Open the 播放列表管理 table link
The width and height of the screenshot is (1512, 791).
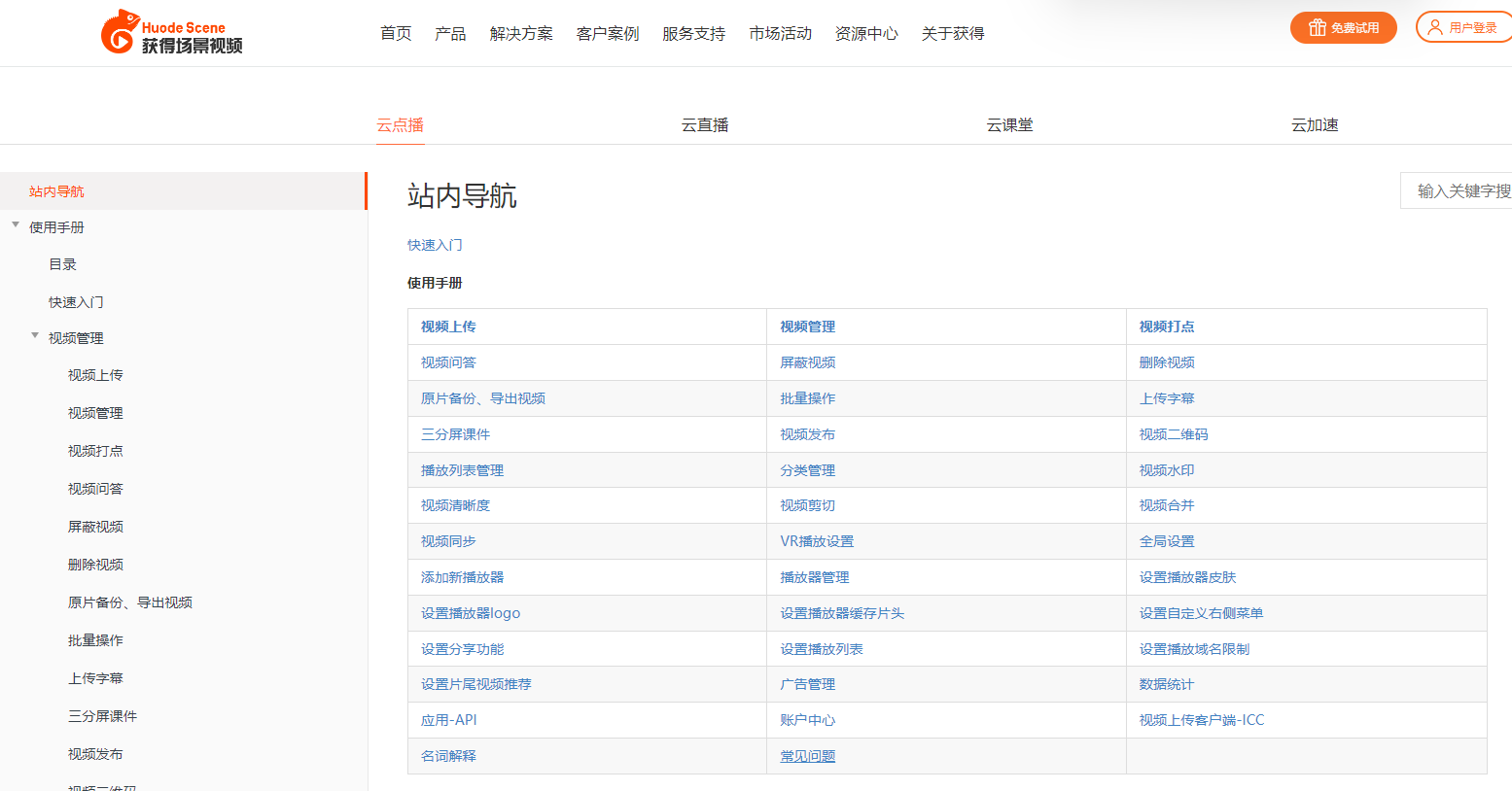click(463, 470)
